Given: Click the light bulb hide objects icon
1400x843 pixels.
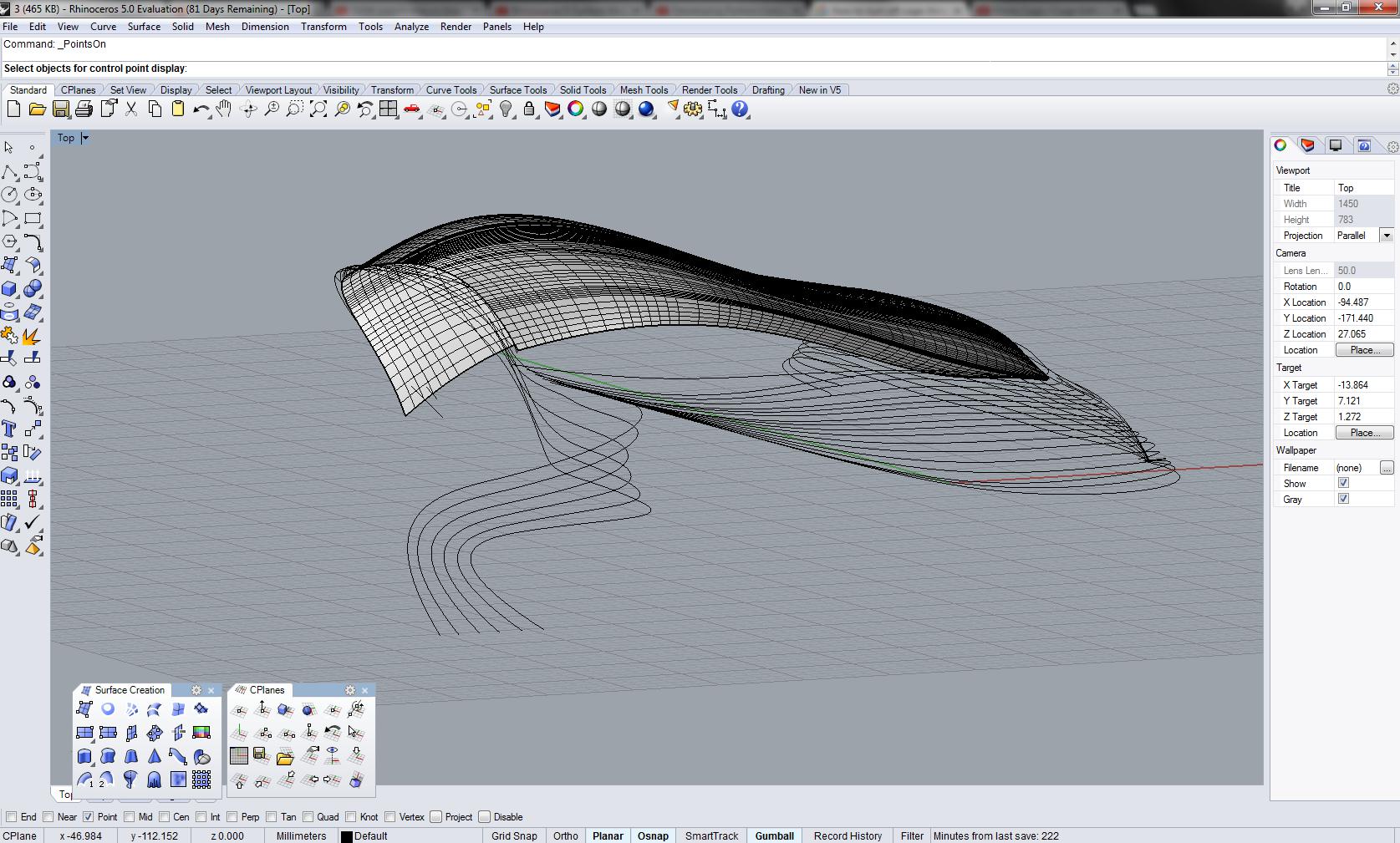Looking at the screenshot, I should coord(506,109).
